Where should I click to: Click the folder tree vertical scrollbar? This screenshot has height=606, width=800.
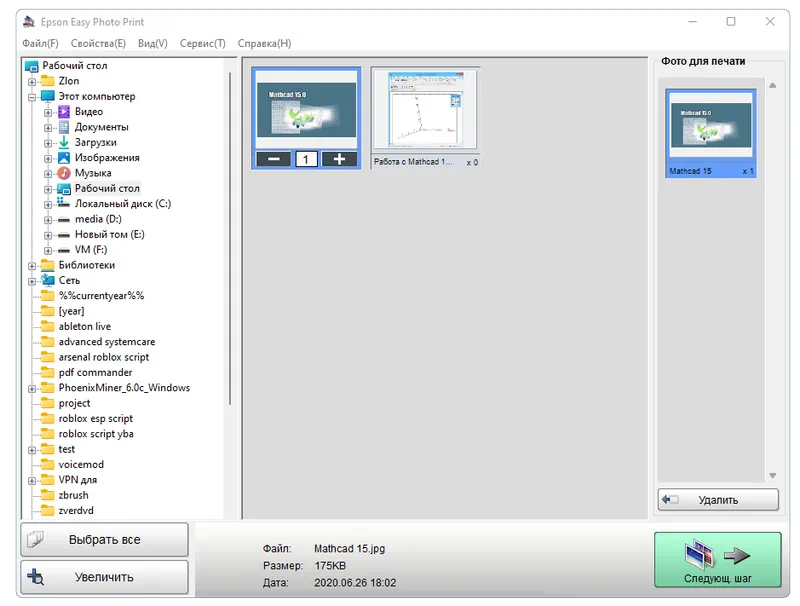pyautogui.click(x=230, y=238)
